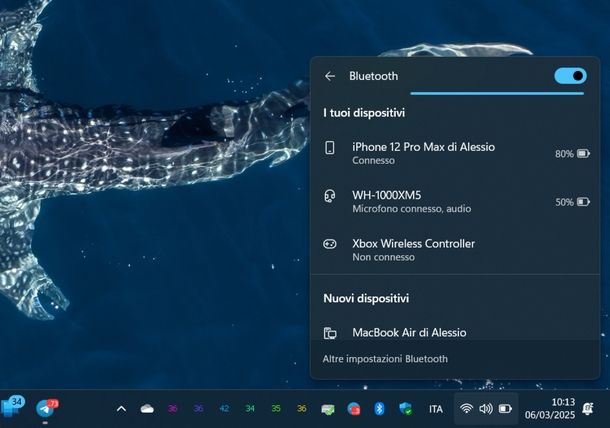Open Telegram from the taskbar
Viewport: 610px width, 428px height.
pos(46,409)
